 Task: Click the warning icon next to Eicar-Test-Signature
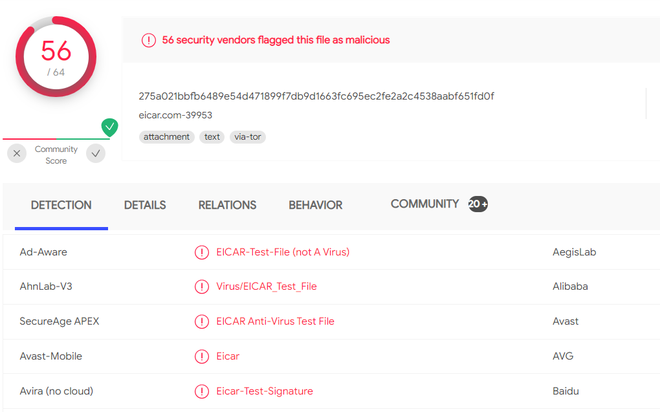pyautogui.click(x=202, y=391)
